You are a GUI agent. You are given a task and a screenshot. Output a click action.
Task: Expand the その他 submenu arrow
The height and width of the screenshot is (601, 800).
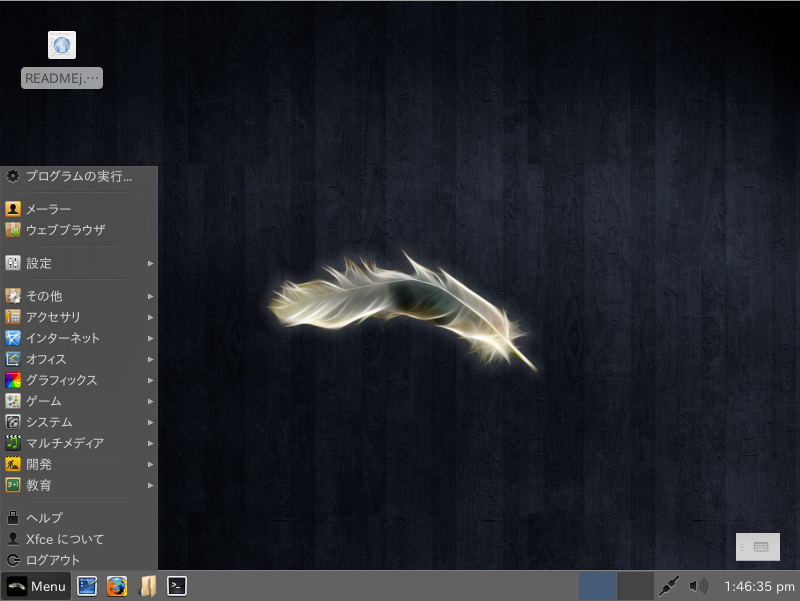click(x=151, y=296)
